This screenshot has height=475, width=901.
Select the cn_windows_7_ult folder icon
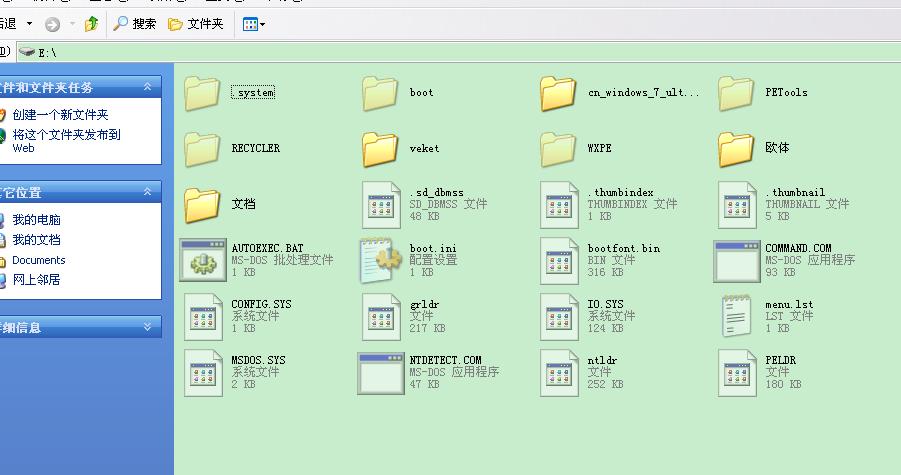pos(558,93)
